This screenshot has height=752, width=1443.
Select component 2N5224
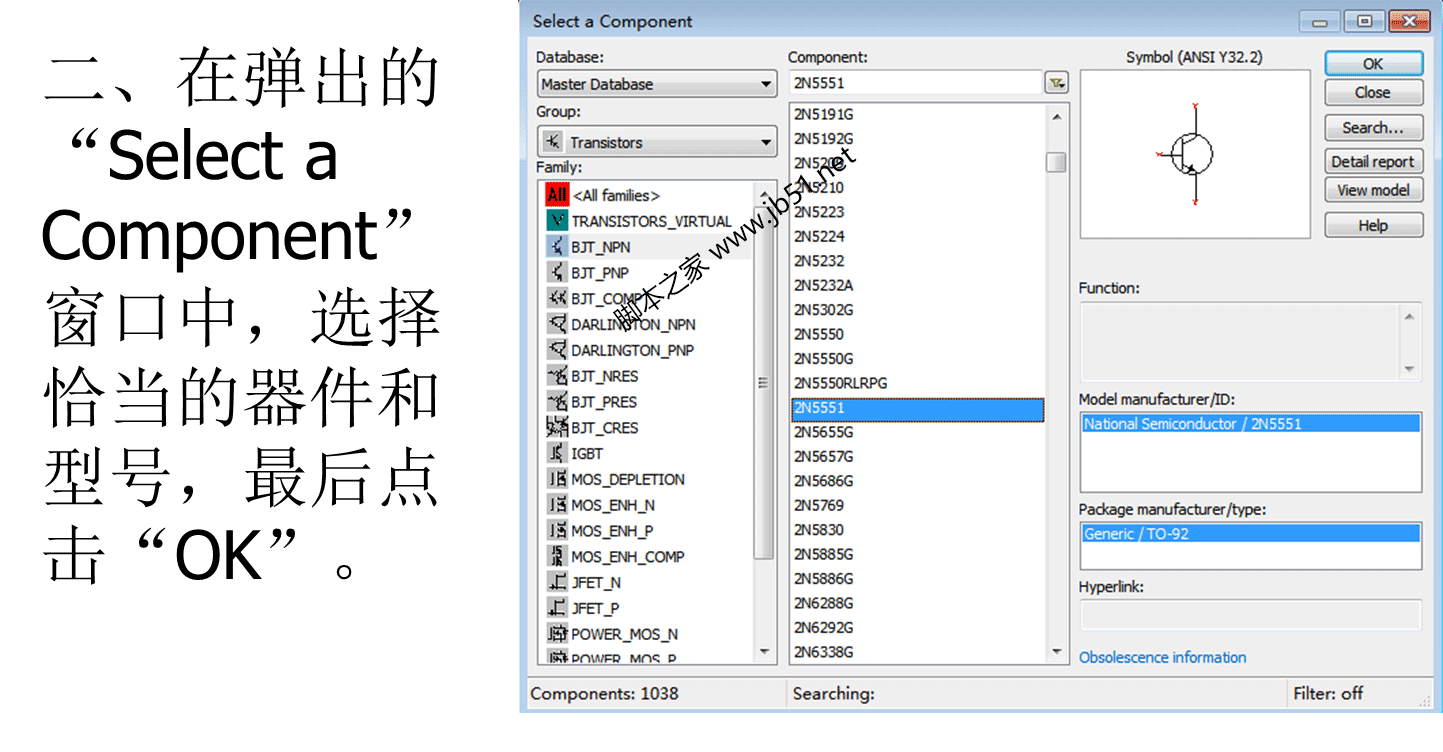[x=819, y=236]
